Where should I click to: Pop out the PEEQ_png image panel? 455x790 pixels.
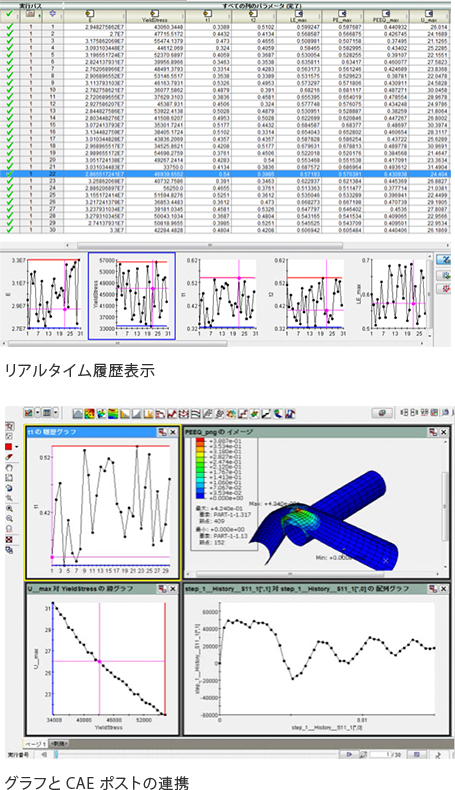[x=433, y=432]
